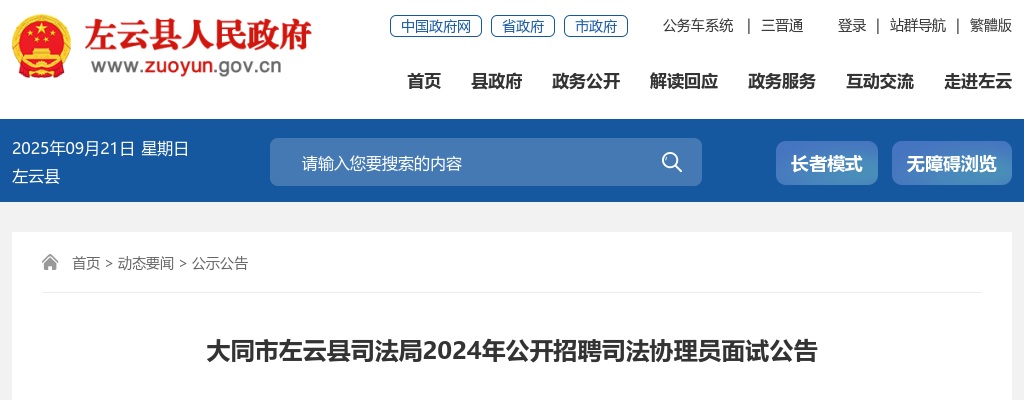Click the home icon in breadcrumb
Screen dimensions: 1024x400
pyautogui.click(x=50, y=262)
